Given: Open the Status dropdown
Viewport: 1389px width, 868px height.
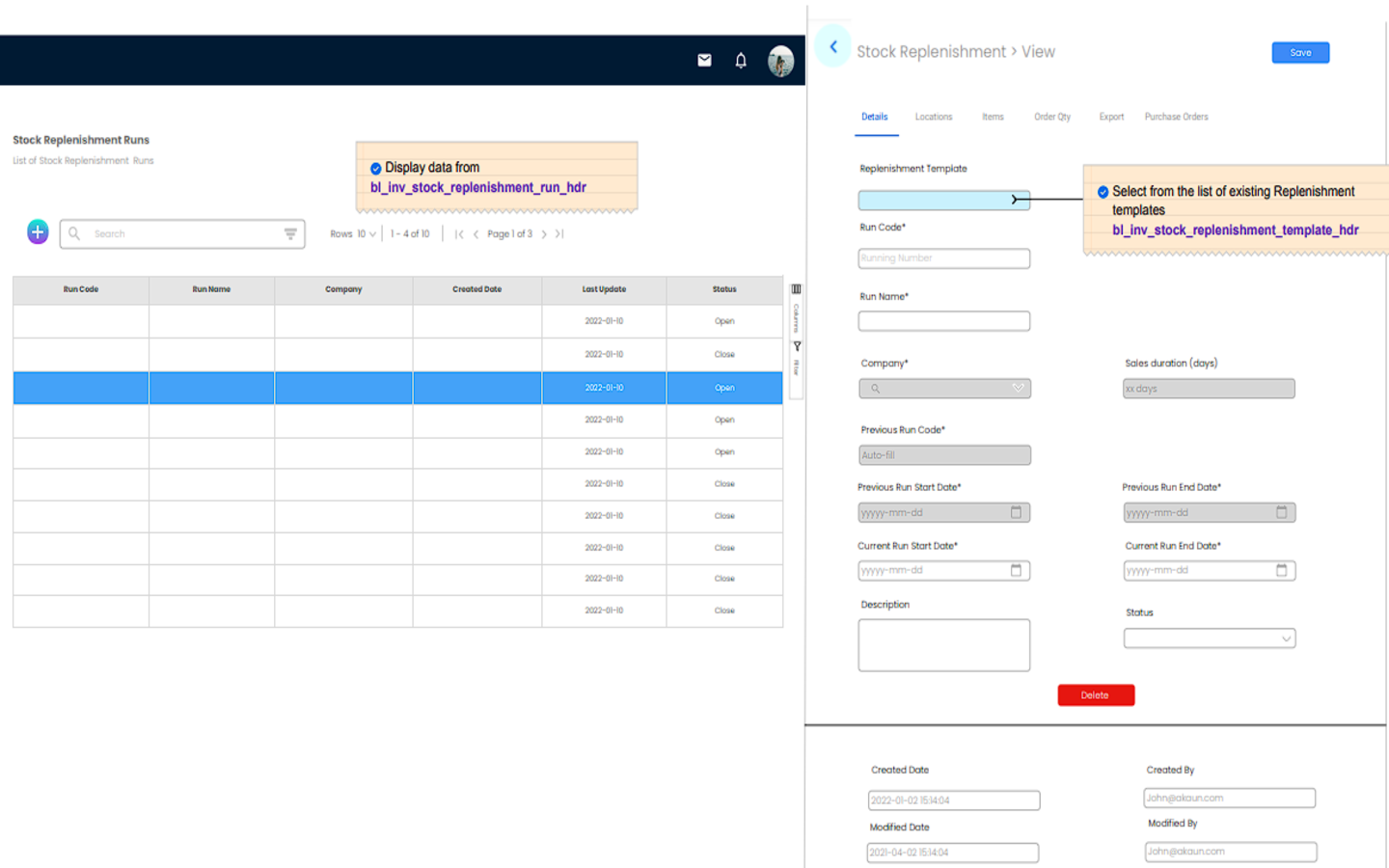Looking at the screenshot, I should (x=1210, y=638).
